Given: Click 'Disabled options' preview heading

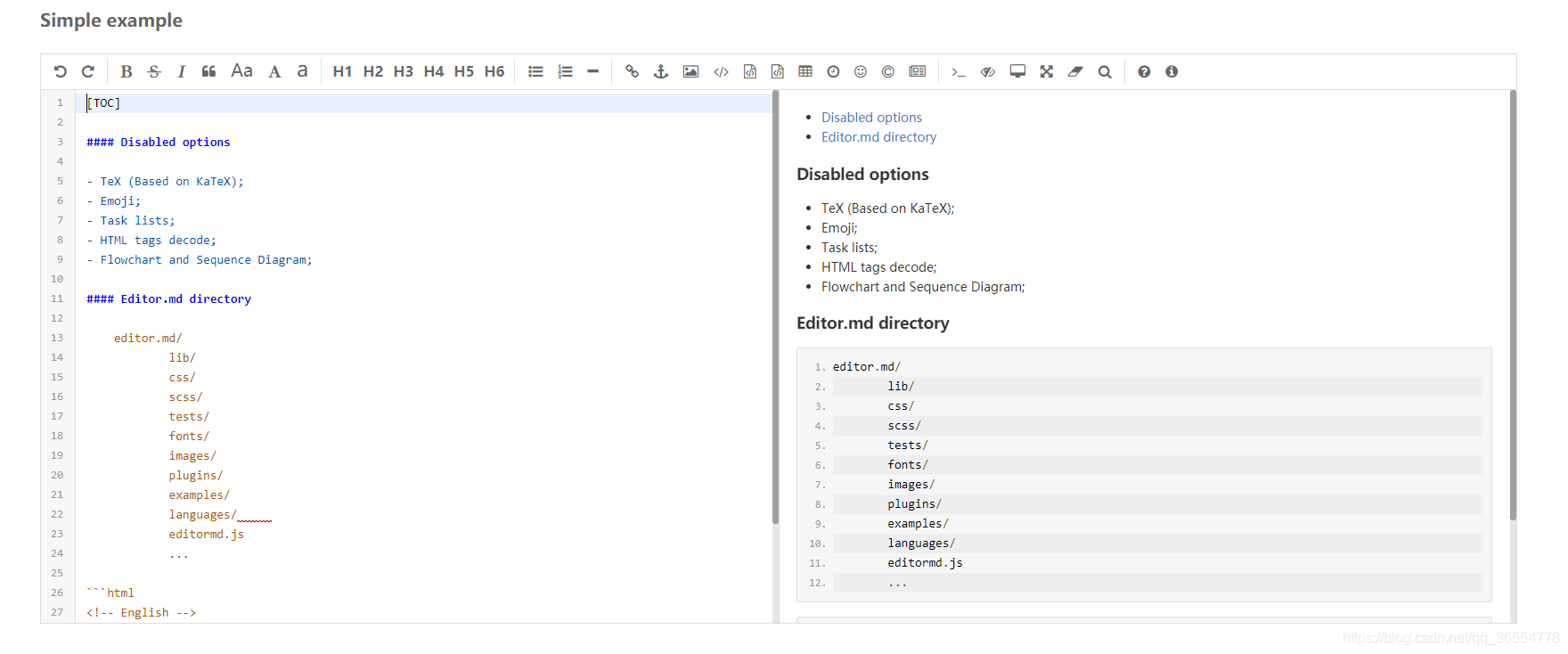Looking at the screenshot, I should click(x=862, y=175).
